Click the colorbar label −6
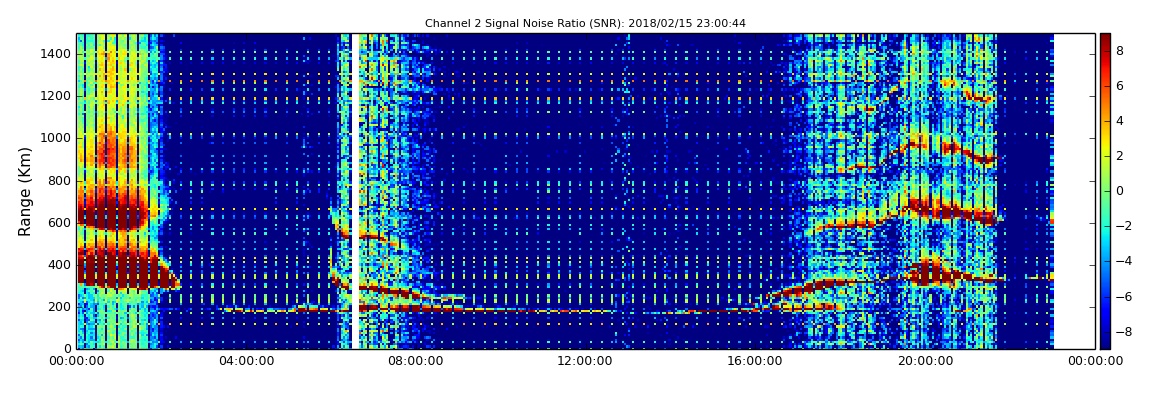1150x407 pixels. (x=1122, y=296)
